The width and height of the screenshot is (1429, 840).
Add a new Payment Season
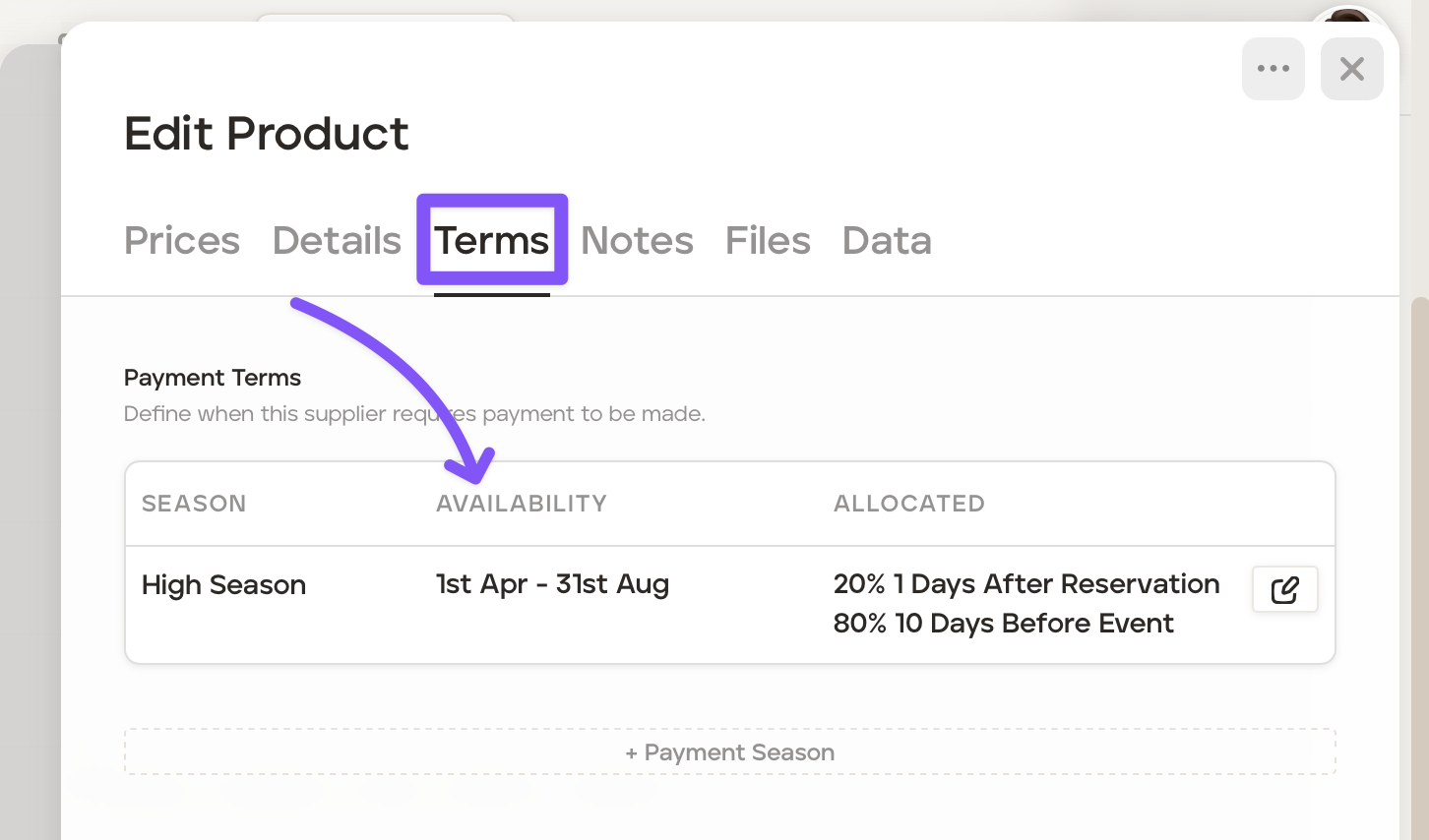[x=729, y=752]
